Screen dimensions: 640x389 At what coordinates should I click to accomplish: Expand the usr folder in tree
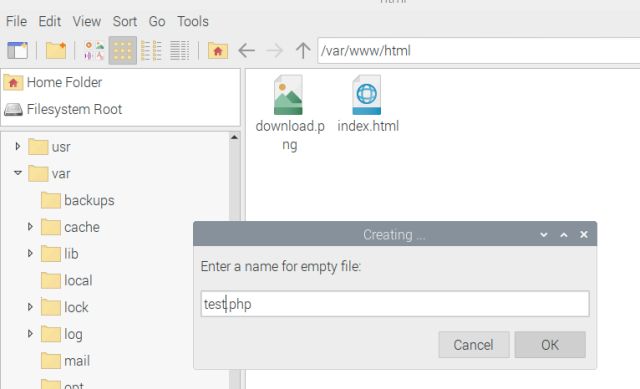coord(18,146)
